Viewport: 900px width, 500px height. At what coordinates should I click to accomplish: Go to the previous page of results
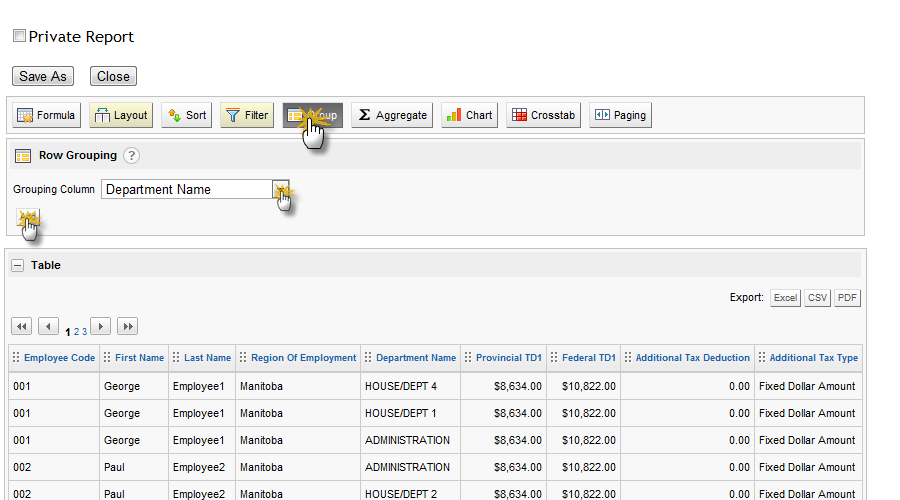(x=48, y=327)
